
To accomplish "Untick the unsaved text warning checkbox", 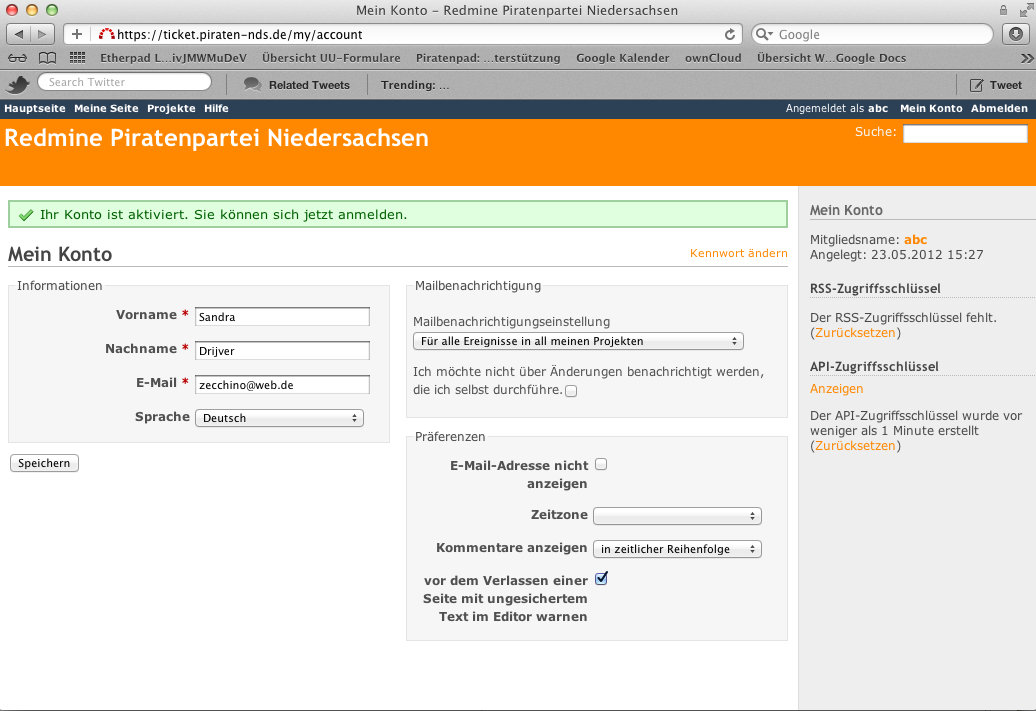I will click(601, 578).
